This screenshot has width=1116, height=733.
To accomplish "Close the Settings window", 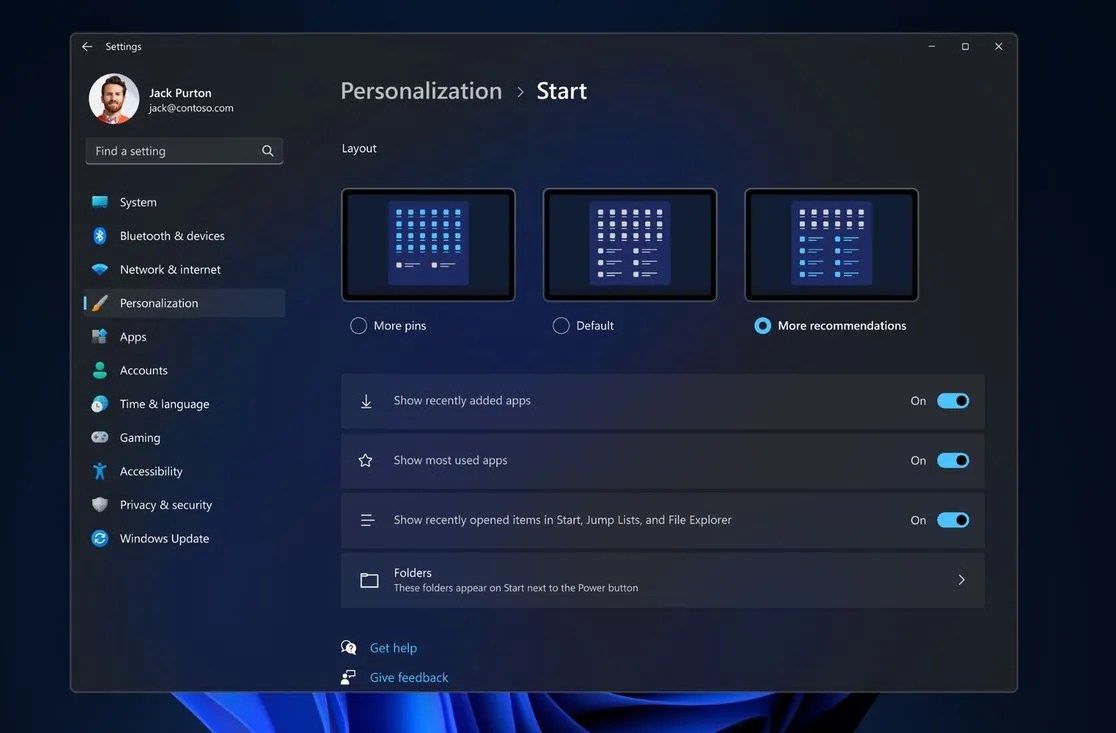I will tap(999, 46).
